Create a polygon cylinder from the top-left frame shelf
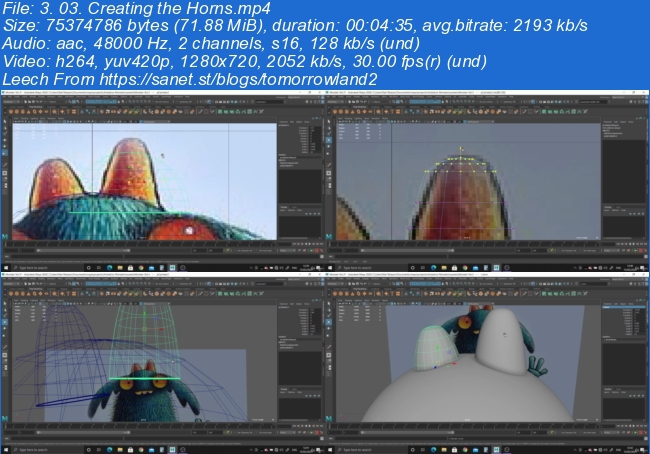 [x=23, y=112]
